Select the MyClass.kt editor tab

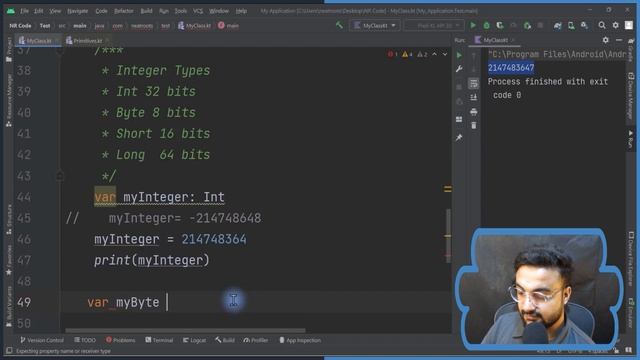pos(38,40)
